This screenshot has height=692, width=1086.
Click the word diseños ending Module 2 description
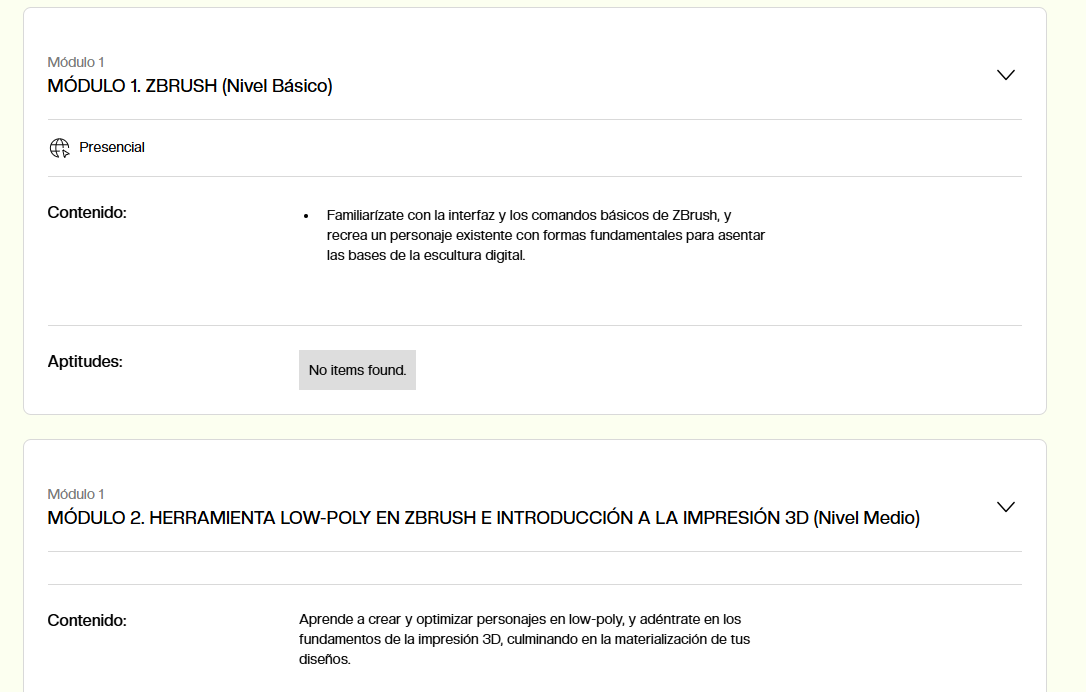point(324,659)
